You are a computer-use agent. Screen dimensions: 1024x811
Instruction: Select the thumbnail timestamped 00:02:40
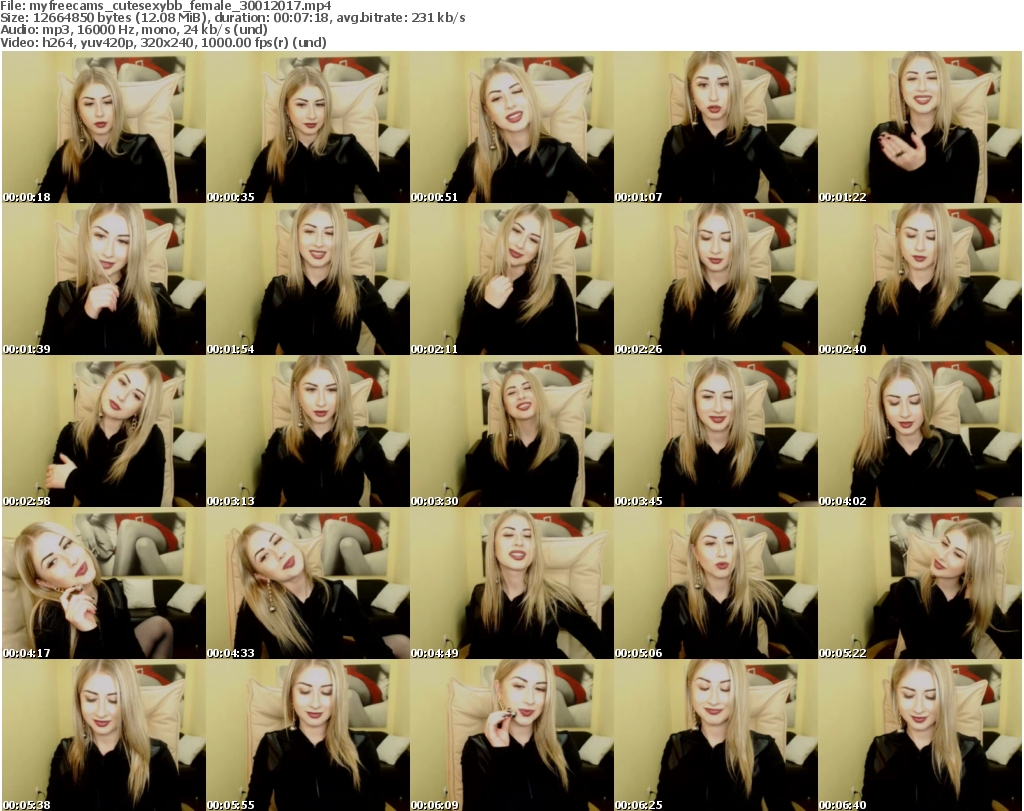(x=920, y=279)
